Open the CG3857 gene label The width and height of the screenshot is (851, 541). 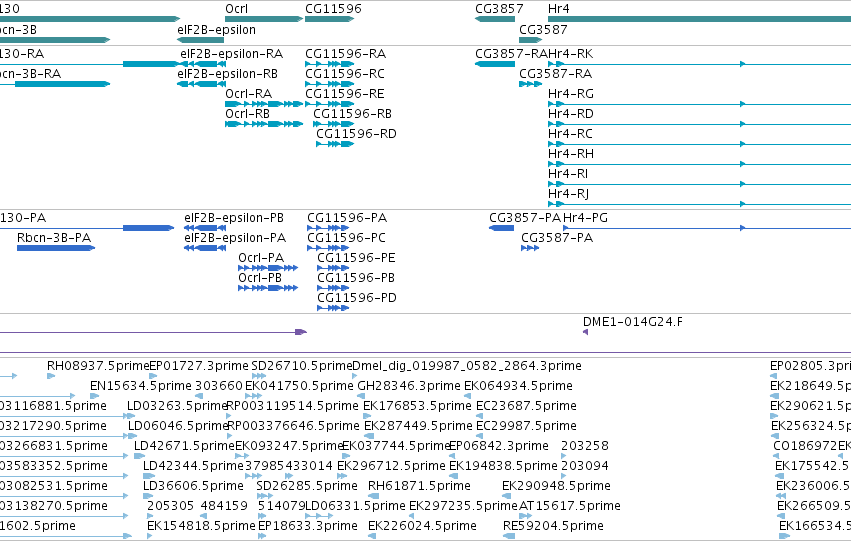point(499,9)
